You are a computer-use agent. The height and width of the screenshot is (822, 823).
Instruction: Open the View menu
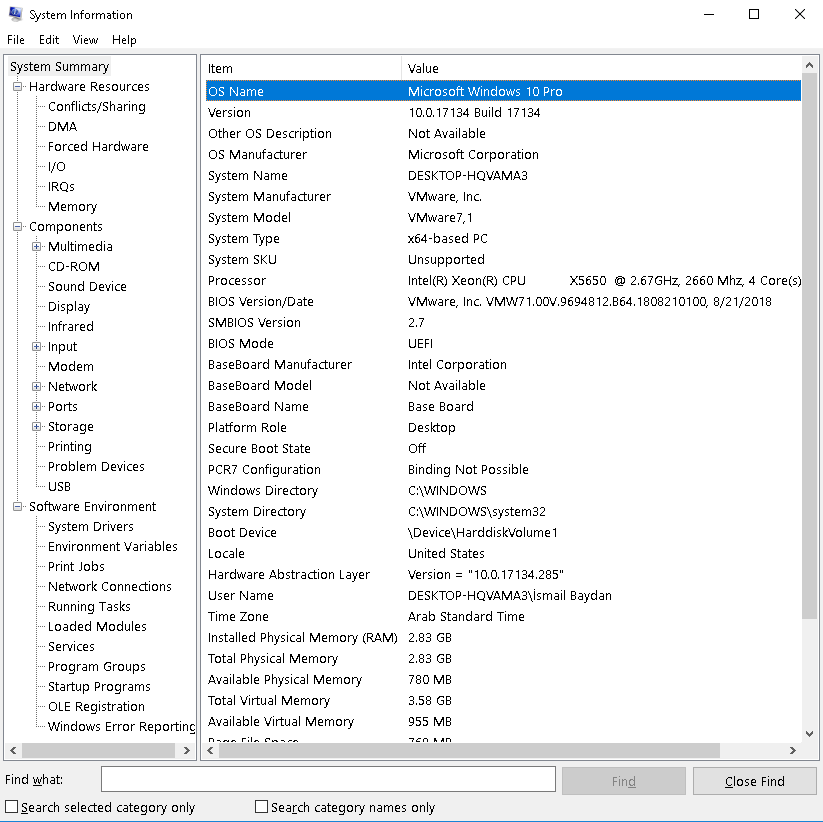[x=85, y=40]
